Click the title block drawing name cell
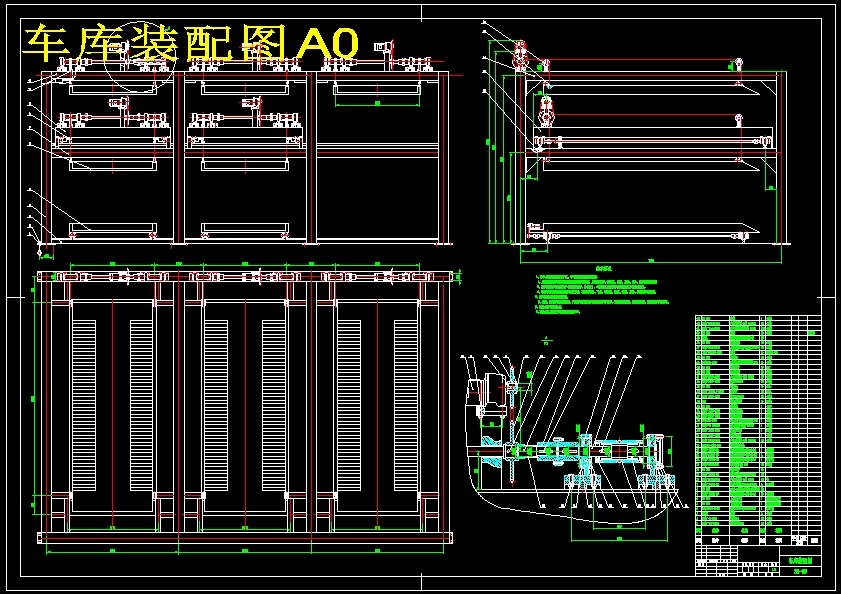841x594 pixels. tap(800, 560)
